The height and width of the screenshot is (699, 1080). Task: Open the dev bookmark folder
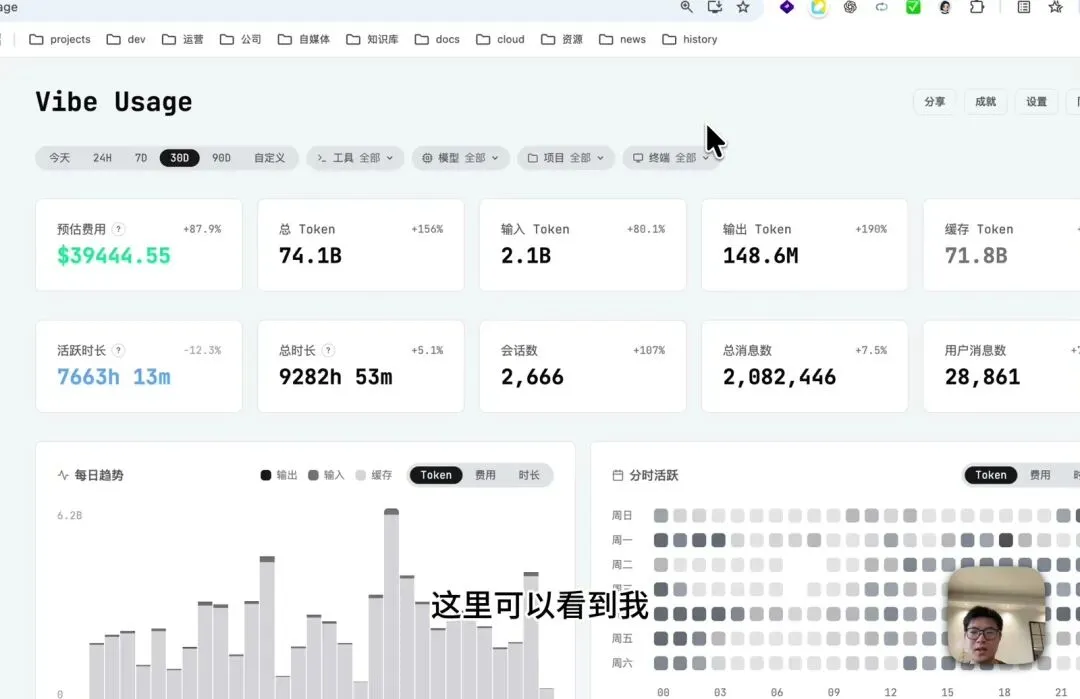coord(126,39)
